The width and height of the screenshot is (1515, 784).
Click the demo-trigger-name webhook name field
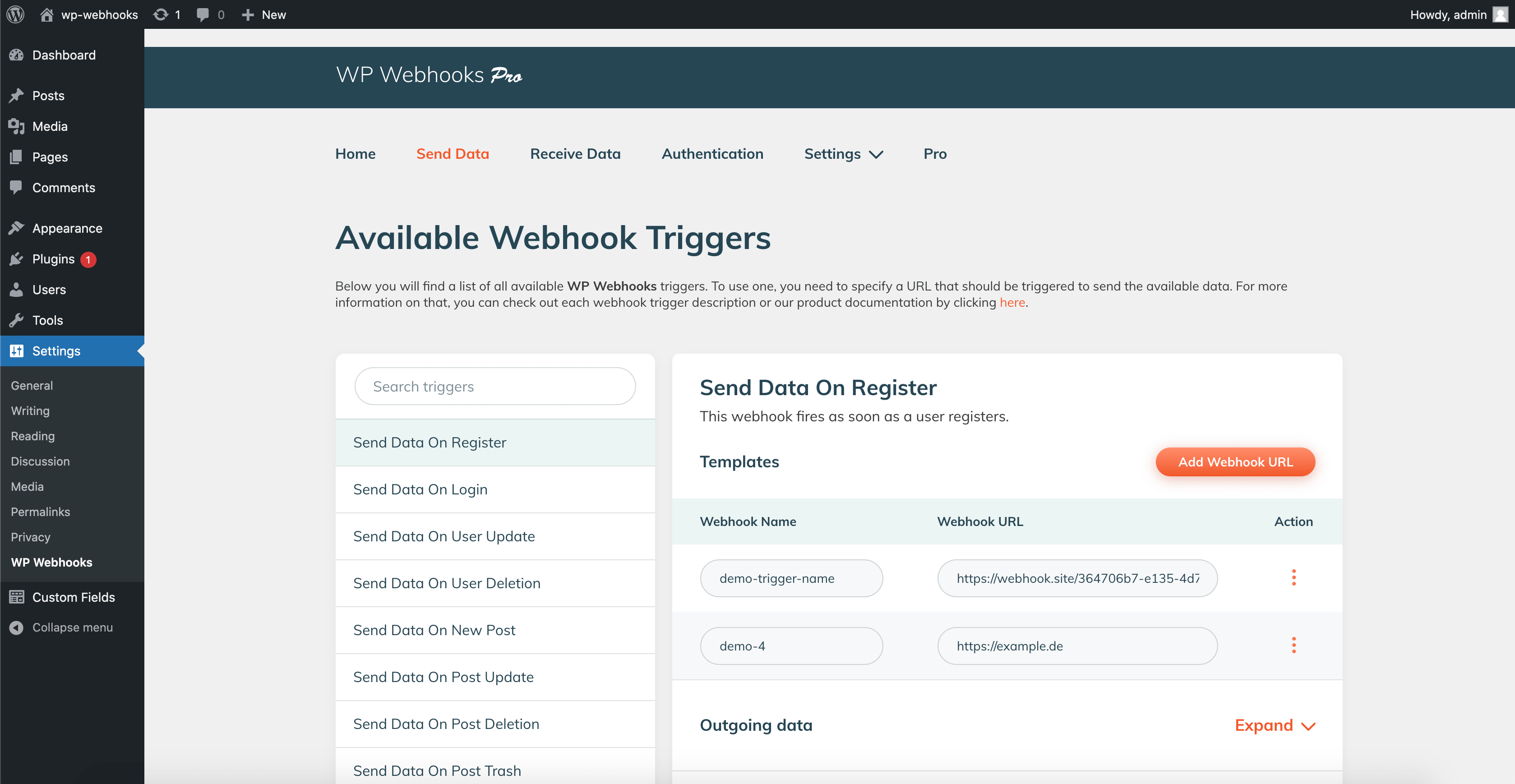(791, 578)
